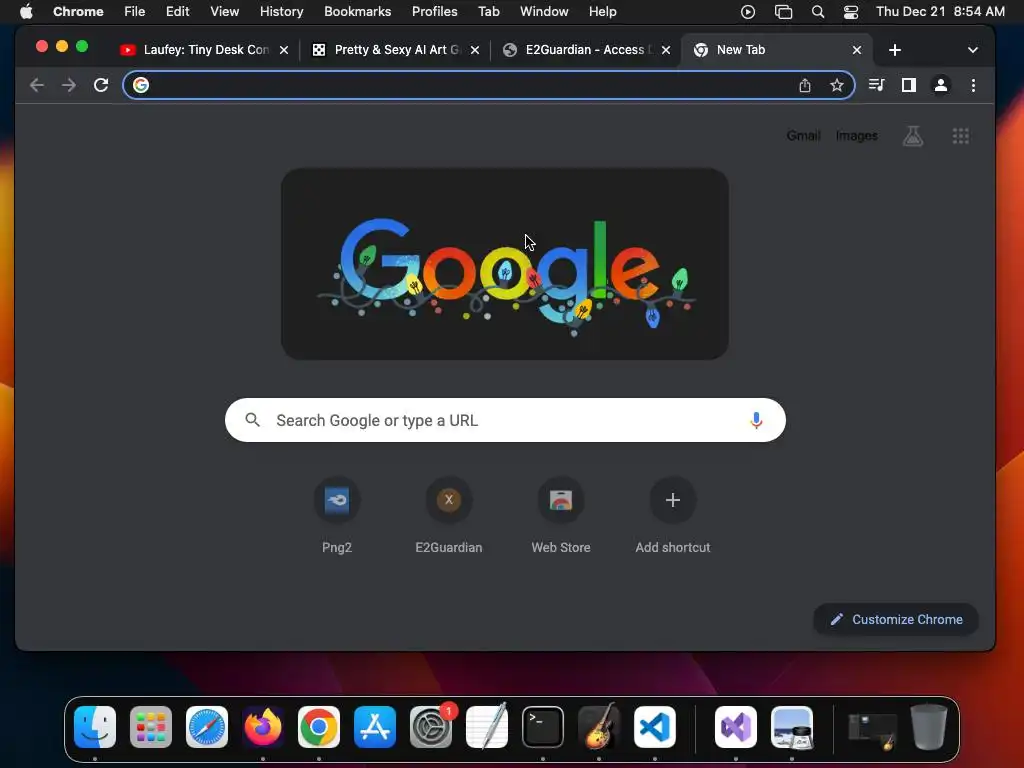Open the View menu
1024x768 pixels.
pos(224,12)
